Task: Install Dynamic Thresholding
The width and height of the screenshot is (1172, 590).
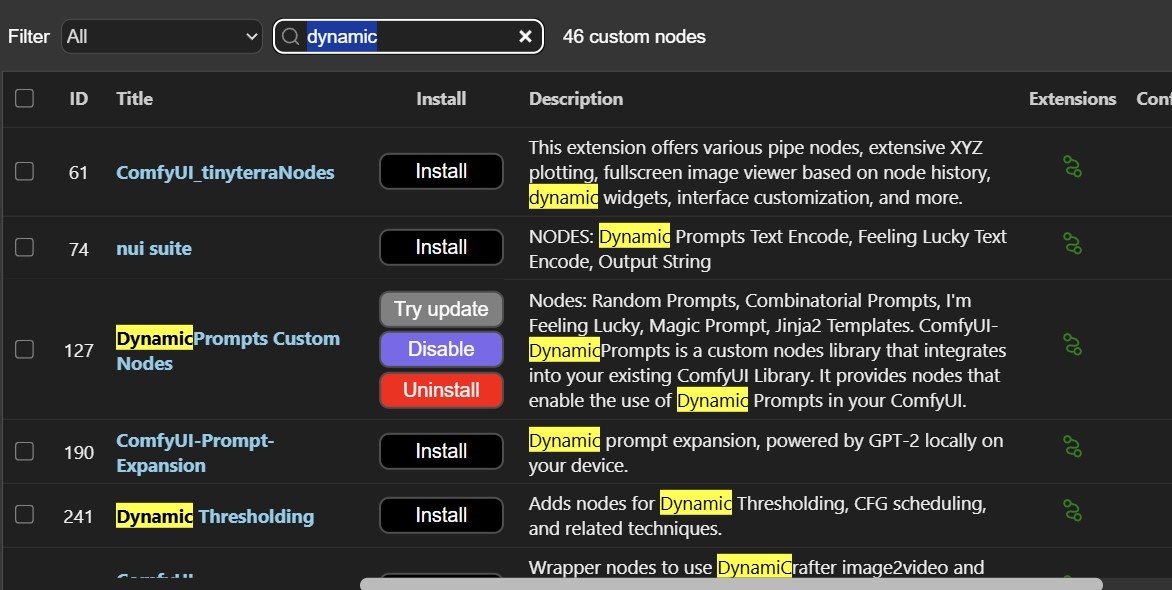Action: (441, 515)
